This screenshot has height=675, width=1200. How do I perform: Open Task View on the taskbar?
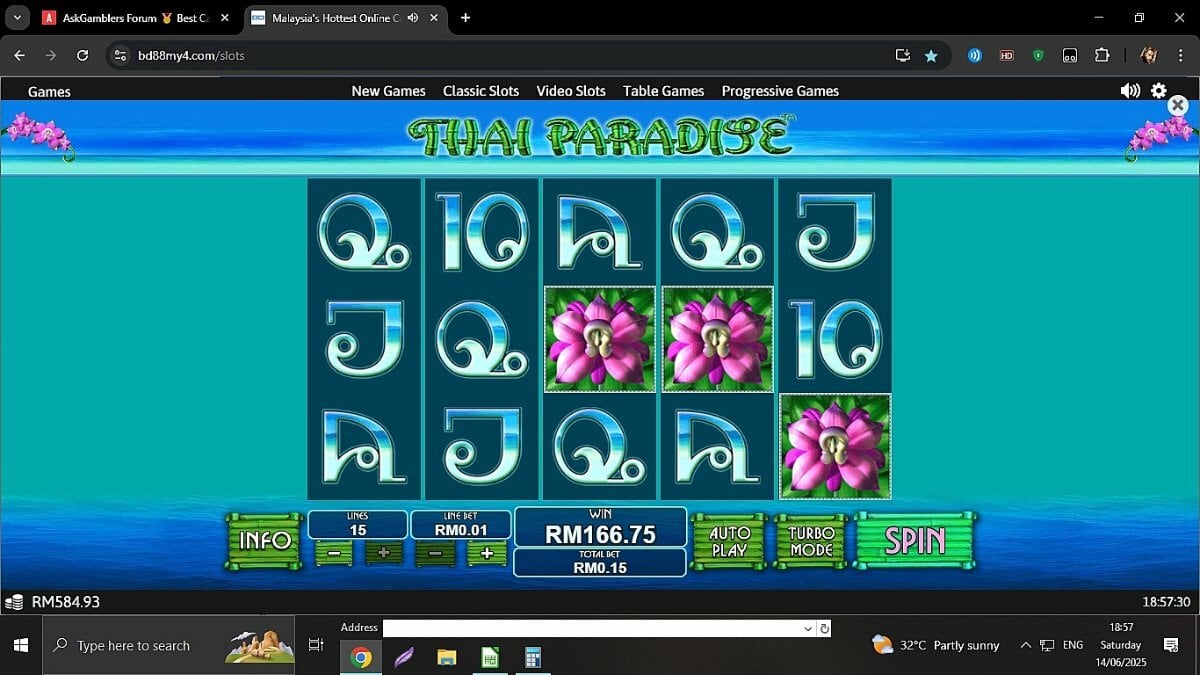point(316,645)
